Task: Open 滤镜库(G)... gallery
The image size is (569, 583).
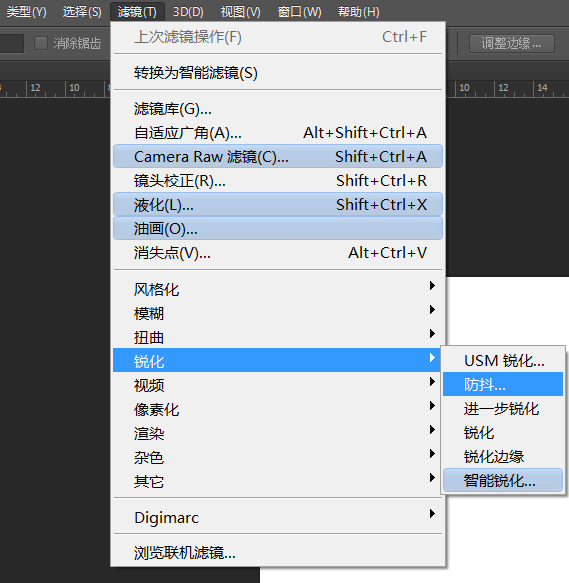Action: (x=278, y=109)
